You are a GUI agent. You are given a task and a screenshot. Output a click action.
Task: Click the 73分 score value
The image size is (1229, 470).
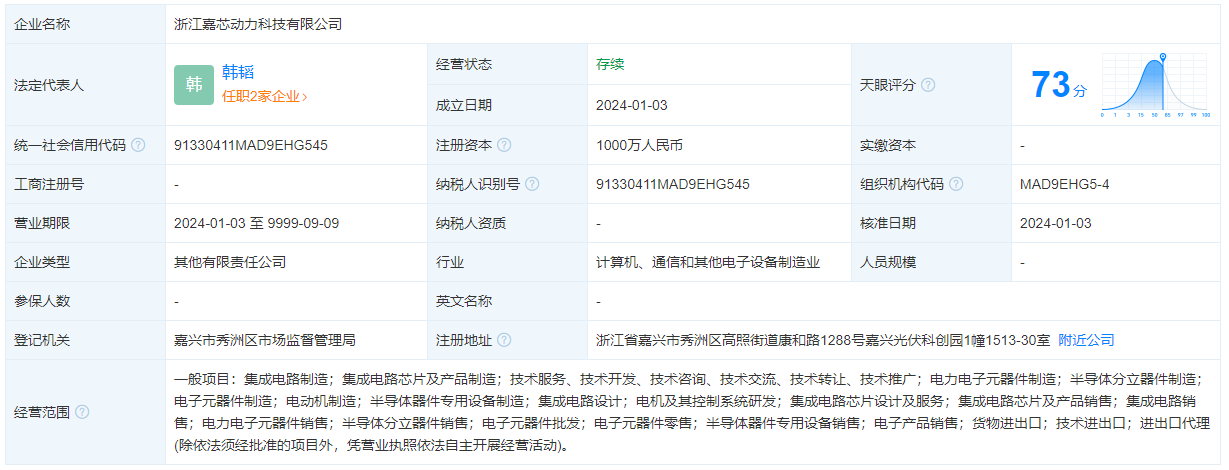(1058, 85)
